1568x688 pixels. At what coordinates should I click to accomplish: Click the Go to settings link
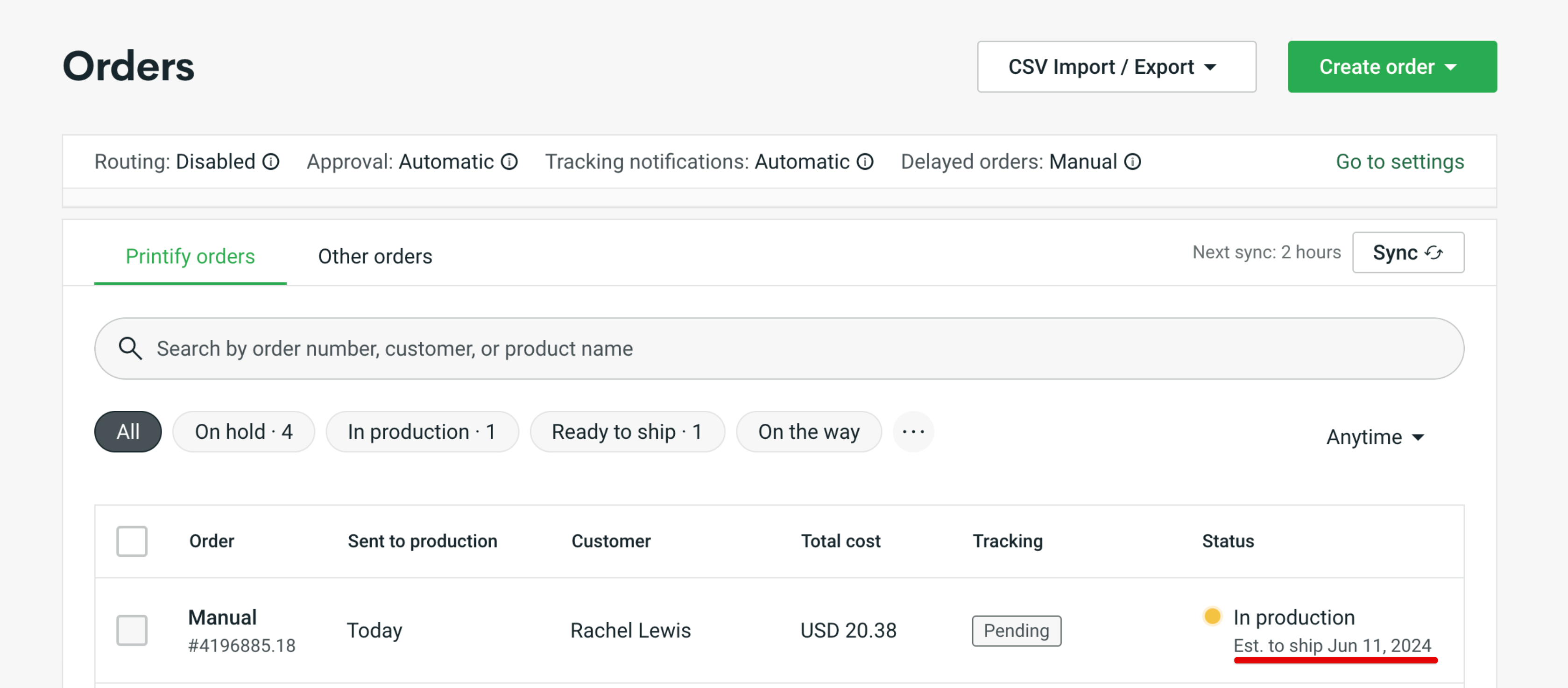pos(1399,161)
